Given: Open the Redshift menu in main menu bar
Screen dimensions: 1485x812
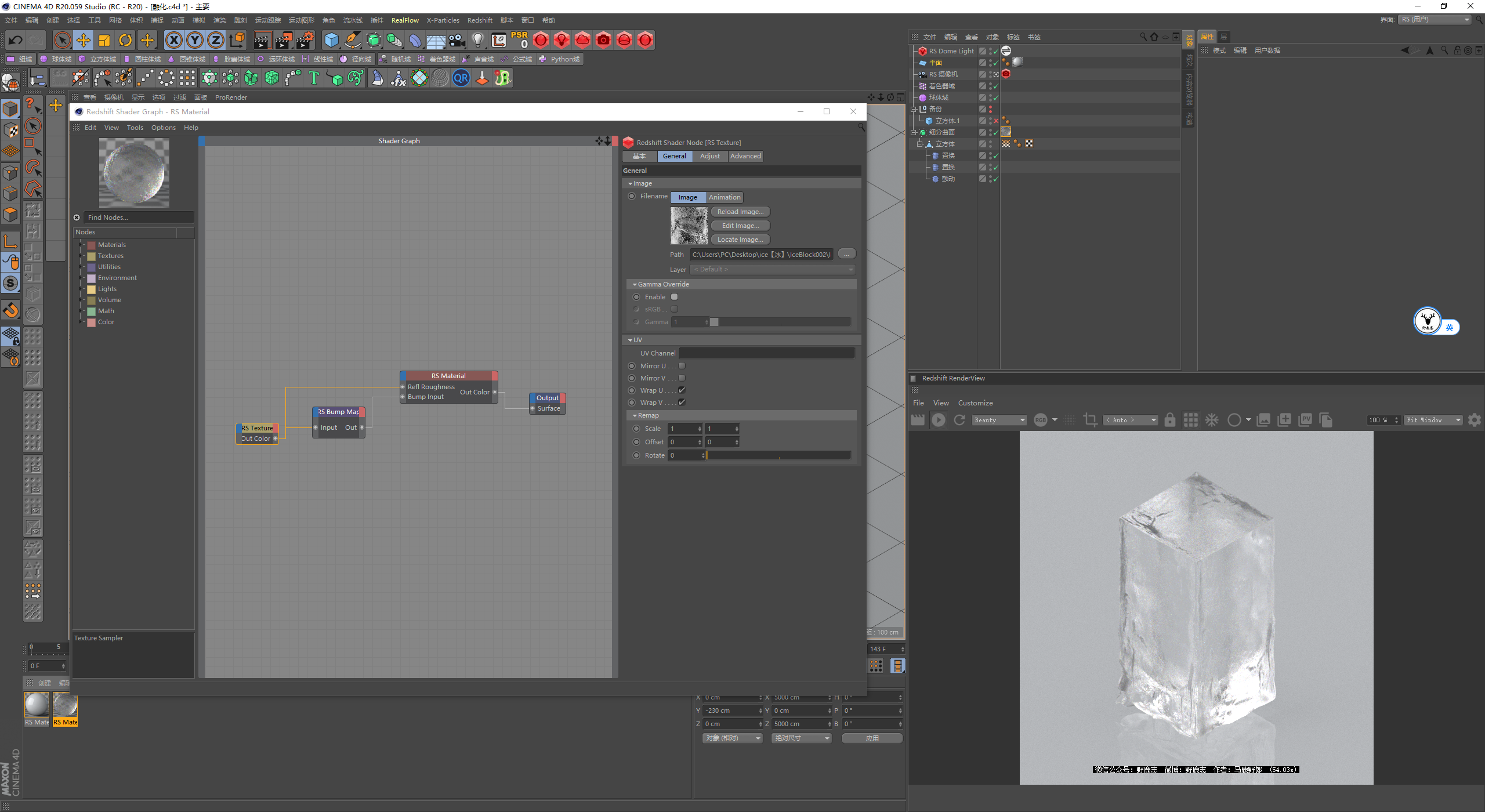Looking at the screenshot, I should (480, 20).
